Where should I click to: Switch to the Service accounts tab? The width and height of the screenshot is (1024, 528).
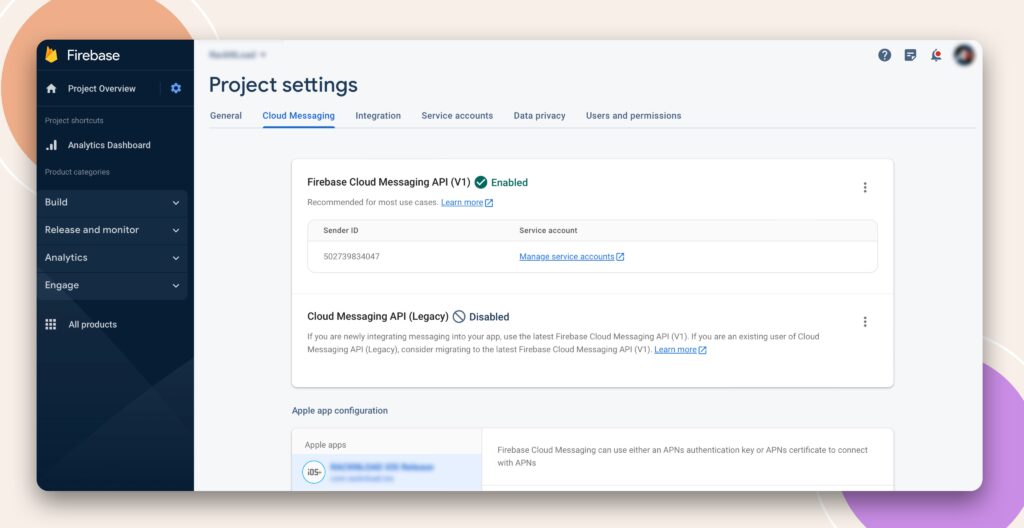point(457,116)
